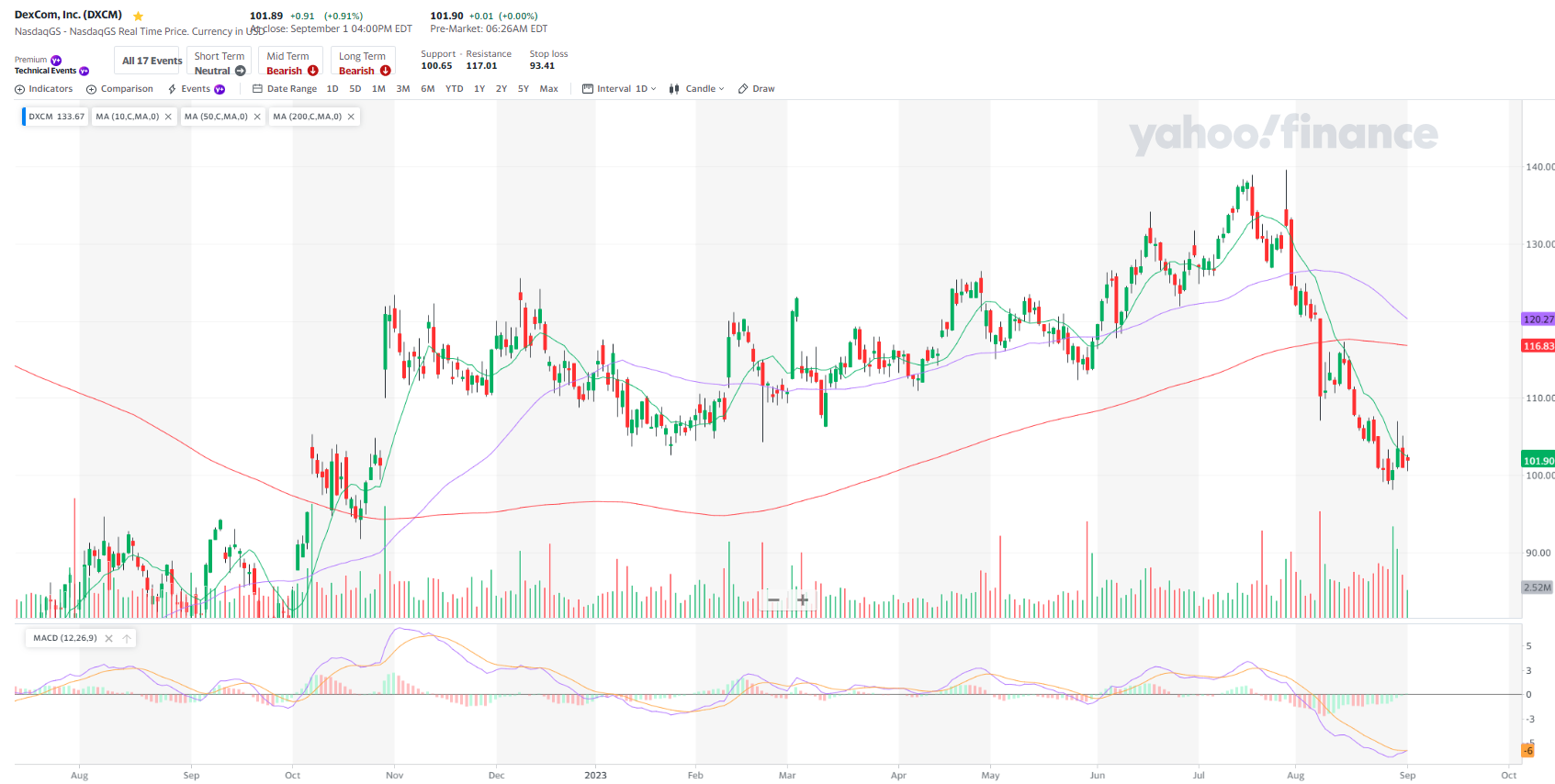Click the Interval calendar icon
Viewport: 1555px width, 784px height.
[x=588, y=89]
